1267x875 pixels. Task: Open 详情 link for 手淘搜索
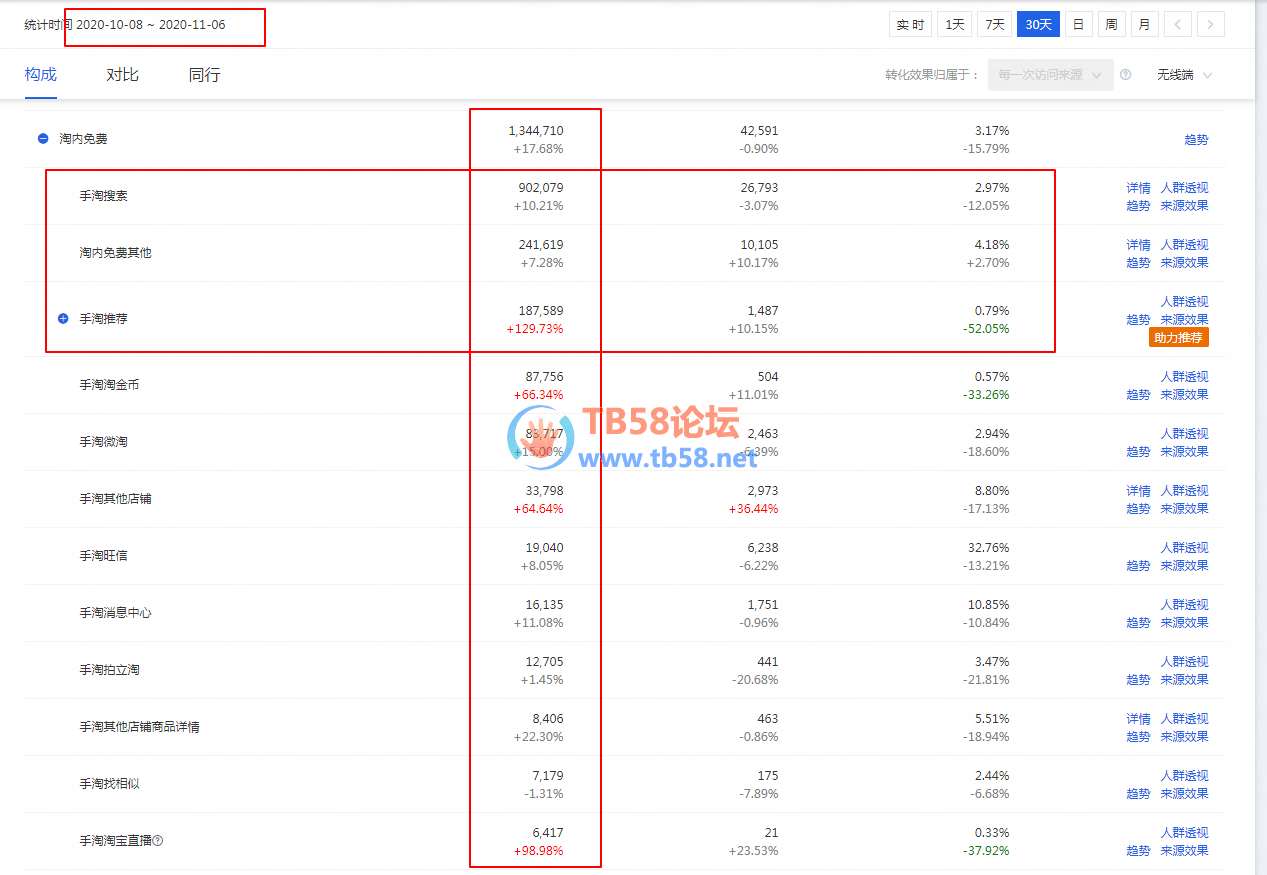[1138, 188]
